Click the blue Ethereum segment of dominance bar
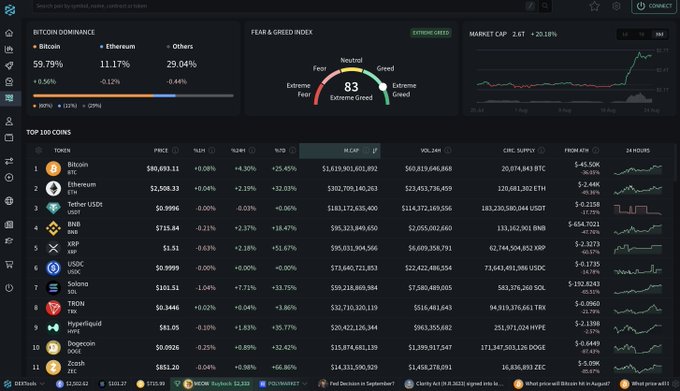 [x=164, y=96]
